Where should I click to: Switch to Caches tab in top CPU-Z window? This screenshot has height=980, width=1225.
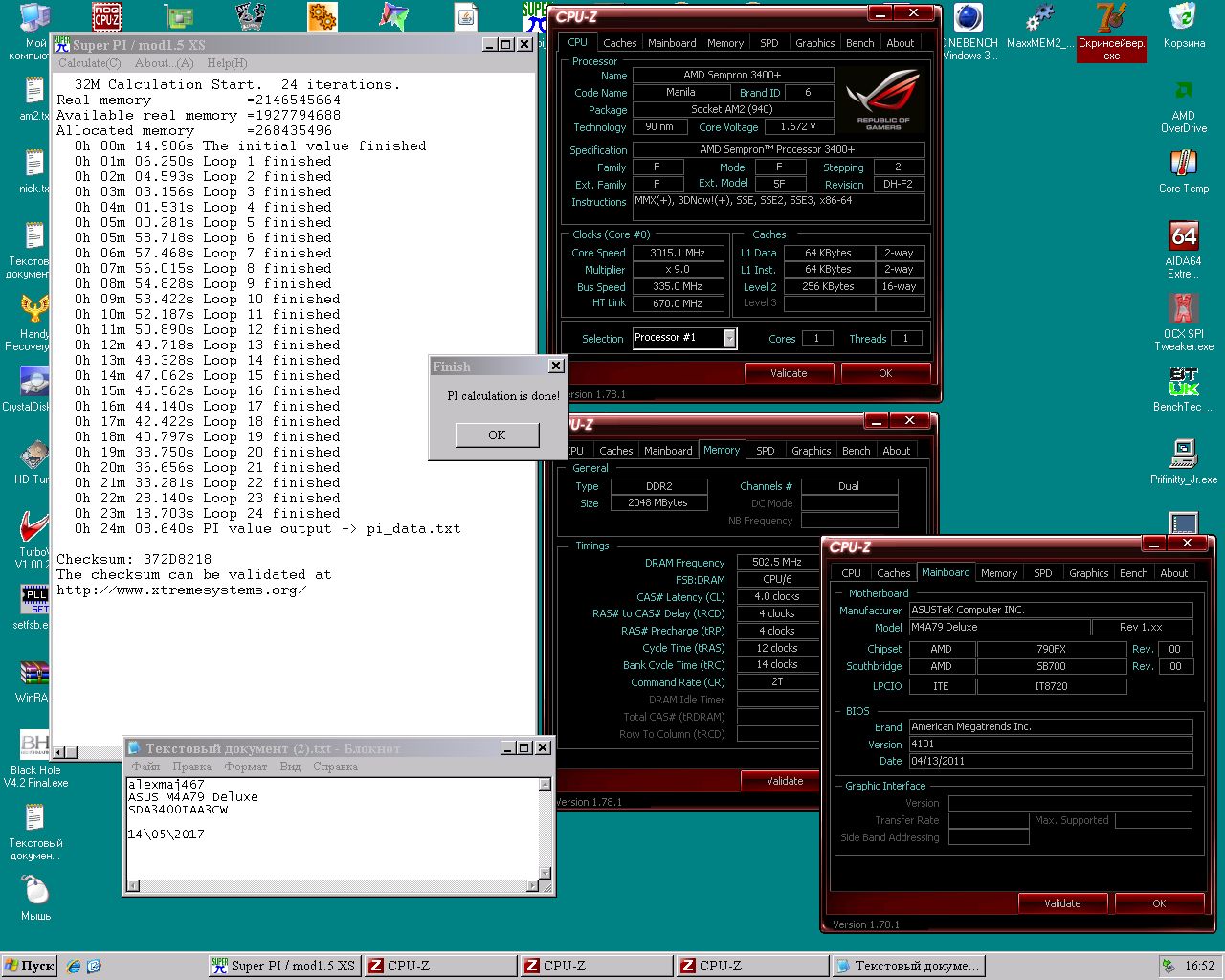pos(619,43)
